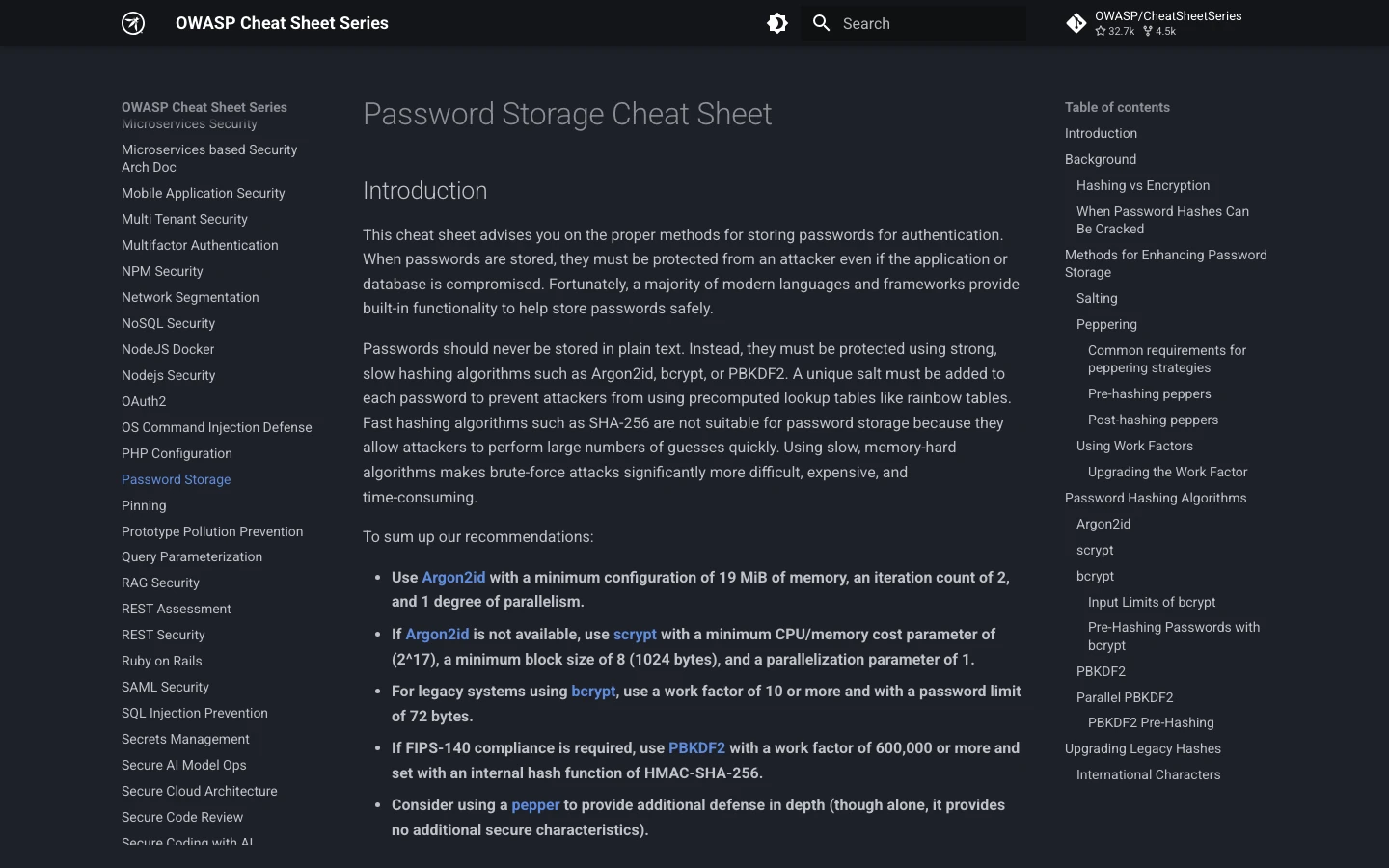Screen dimensions: 1389x868
Task: Jump to Hashing vs Encryption section
Action: click(1143, 185)
